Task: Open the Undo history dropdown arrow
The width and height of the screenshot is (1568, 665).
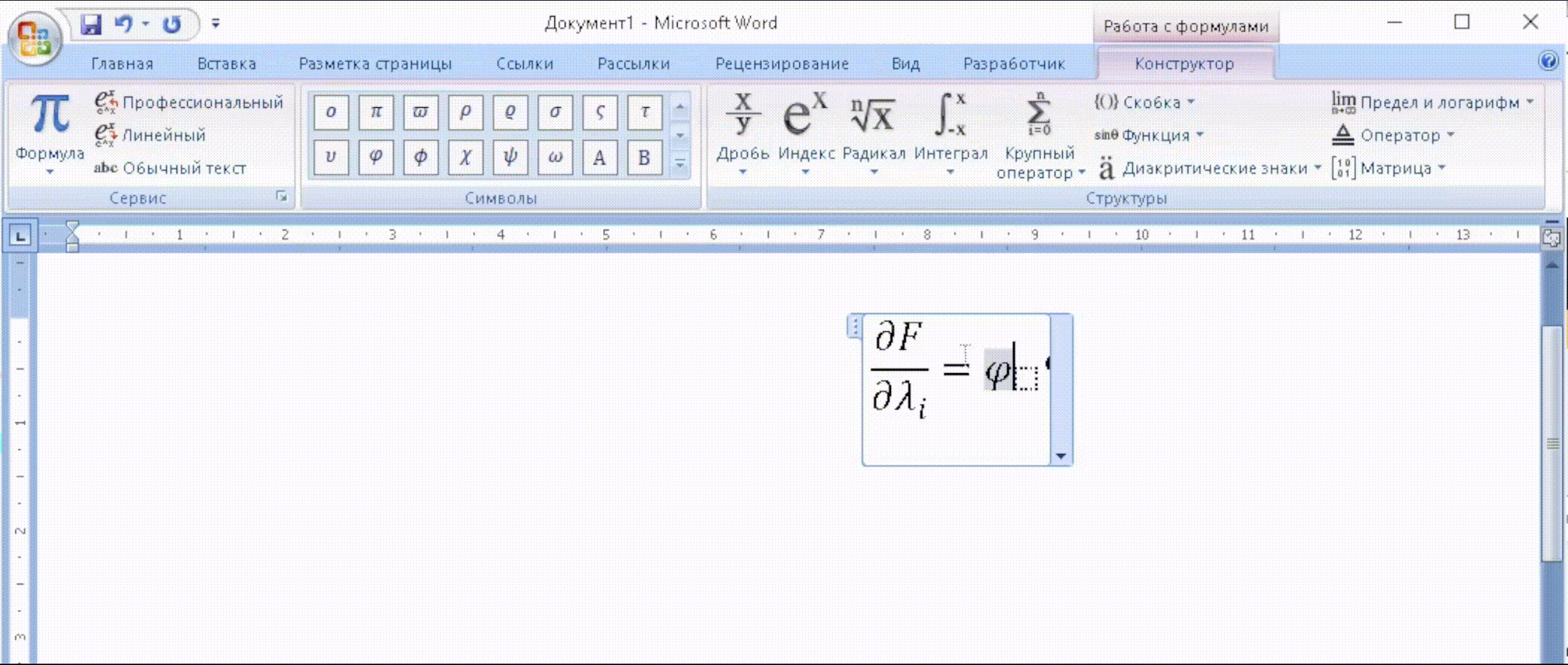Action: pos(145,24)
